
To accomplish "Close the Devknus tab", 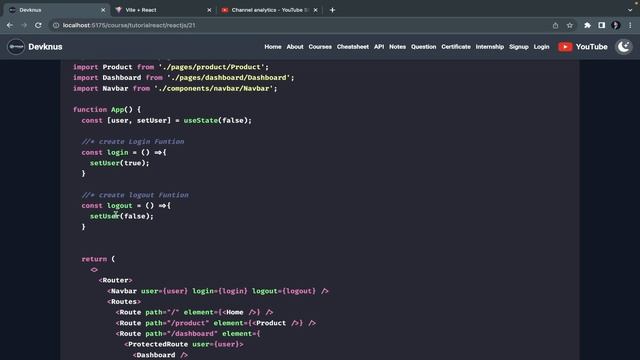I will (x=103, y=10).
